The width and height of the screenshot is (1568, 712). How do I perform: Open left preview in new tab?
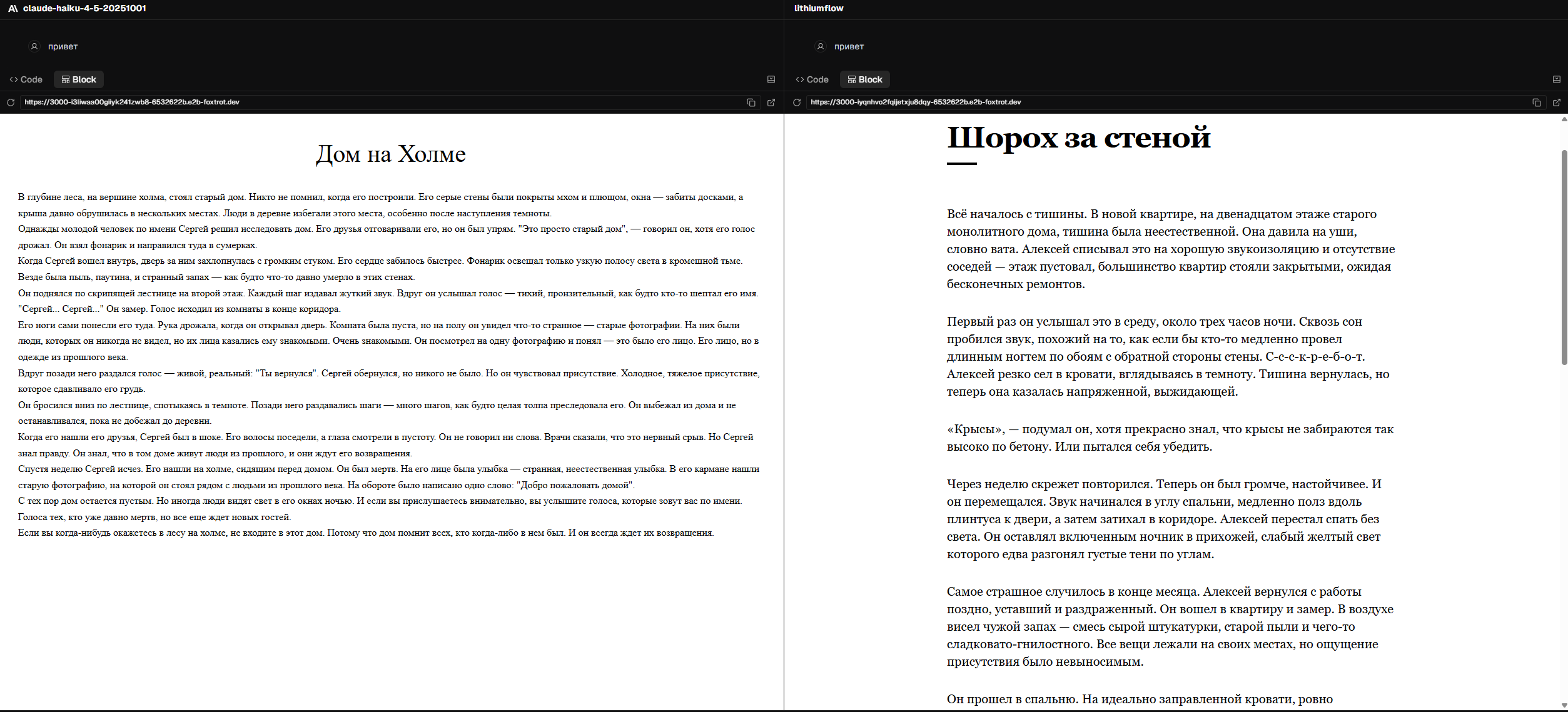[x=771, y=103]
